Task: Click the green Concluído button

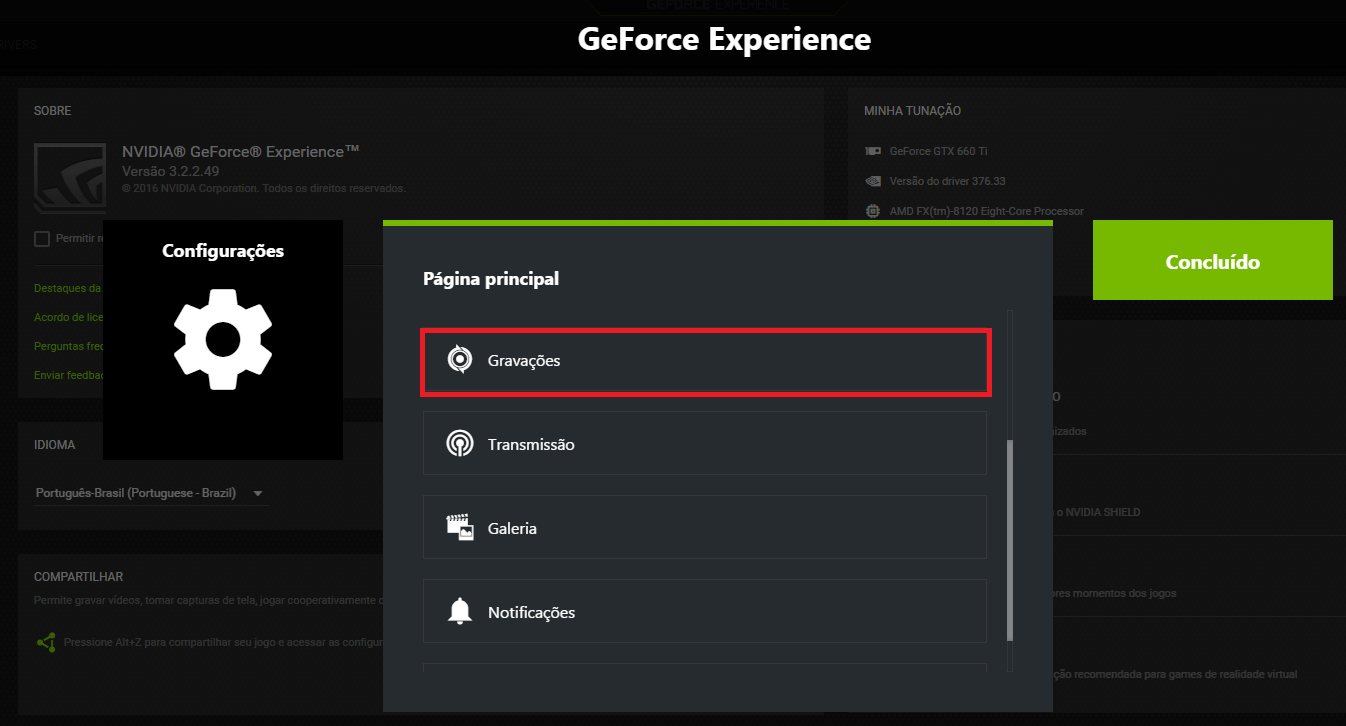Action: 1213,260
